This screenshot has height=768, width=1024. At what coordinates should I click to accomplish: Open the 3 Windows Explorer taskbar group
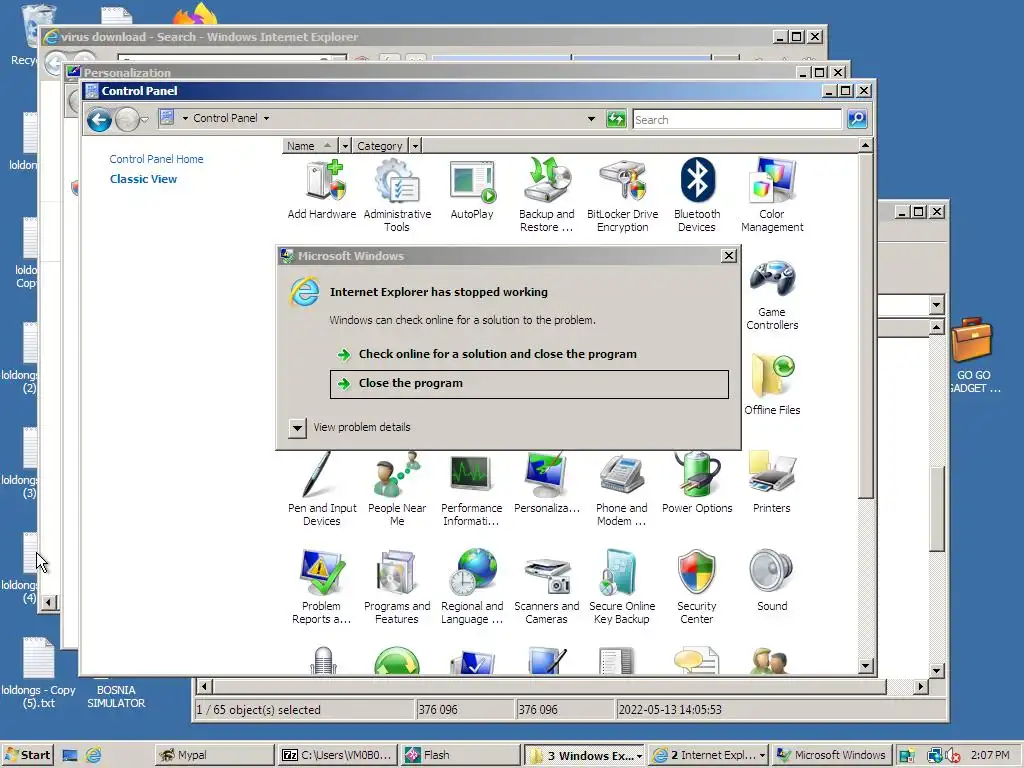point(585,755)
